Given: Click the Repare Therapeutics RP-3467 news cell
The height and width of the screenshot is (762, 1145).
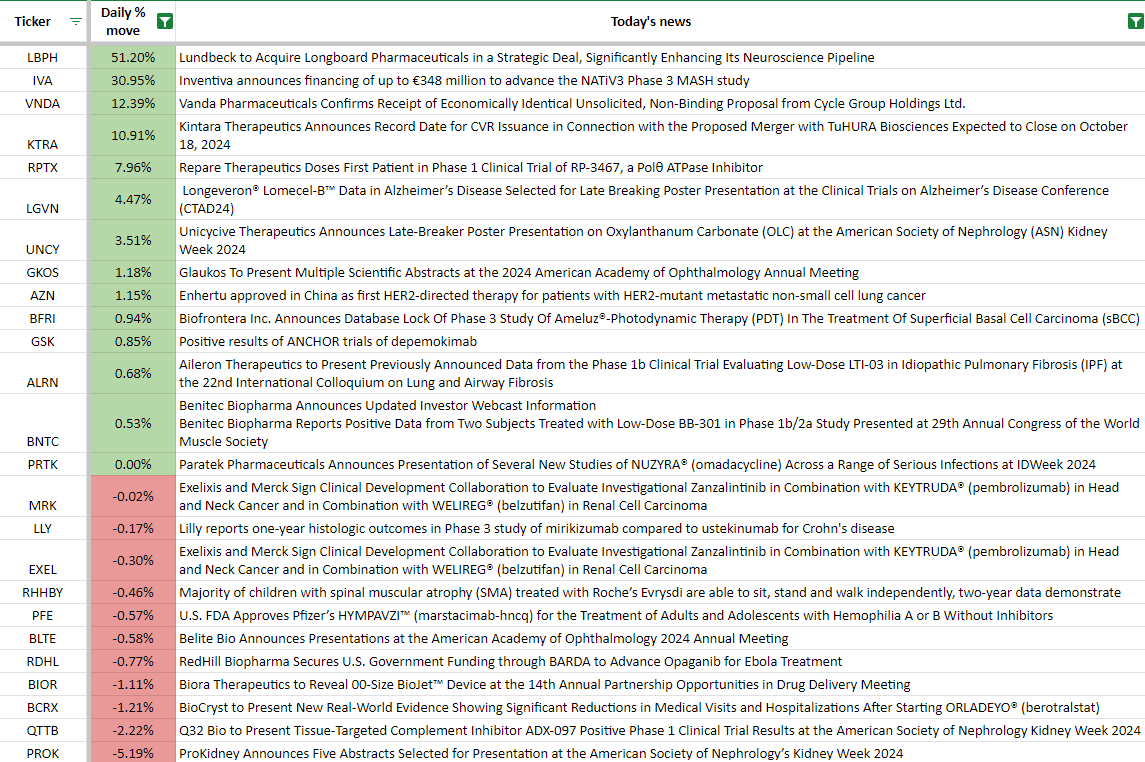Looking at the screenshot, I should tap(660, 167).
